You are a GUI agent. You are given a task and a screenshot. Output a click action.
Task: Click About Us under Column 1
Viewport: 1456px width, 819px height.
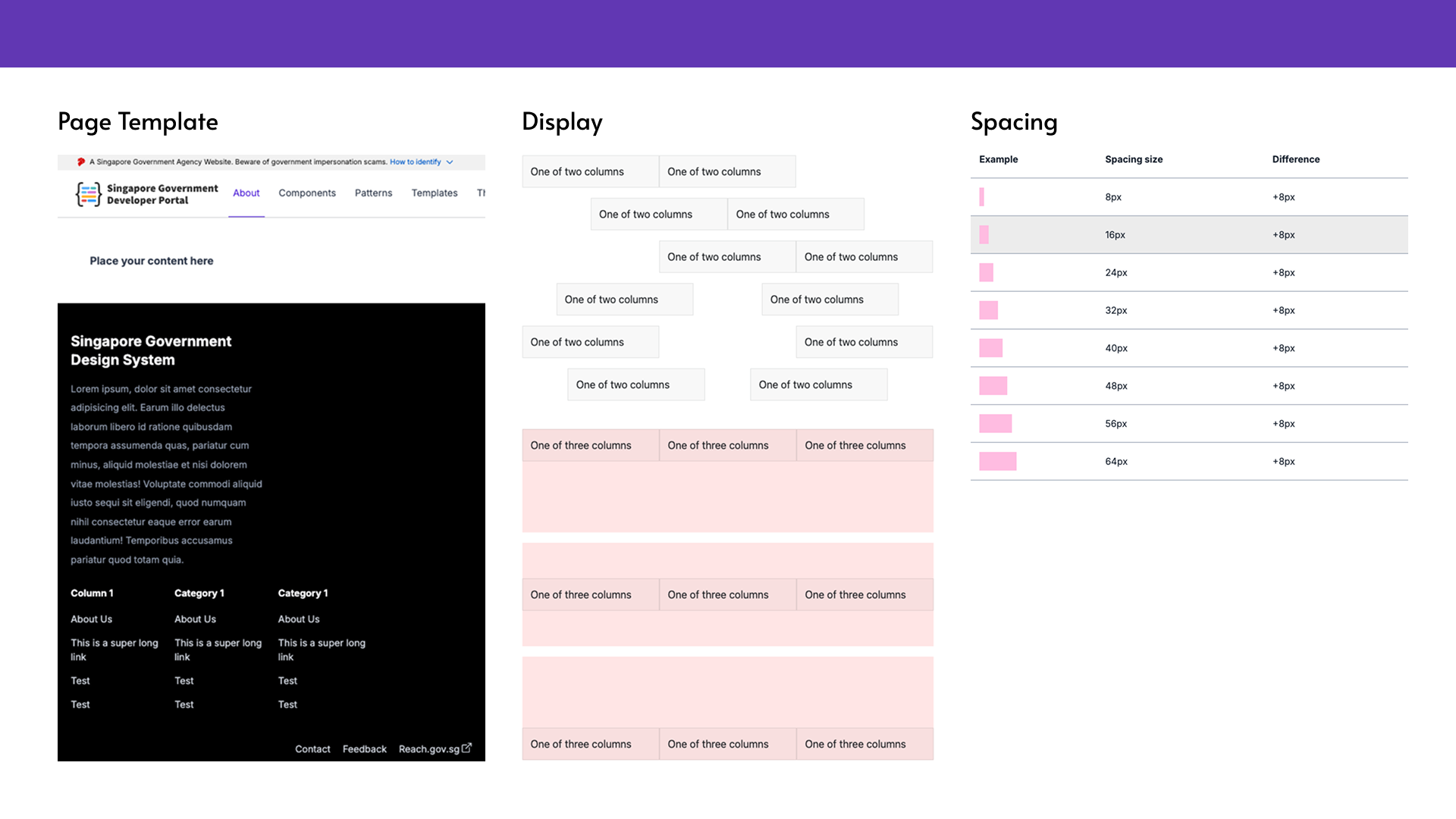point(91,620)
